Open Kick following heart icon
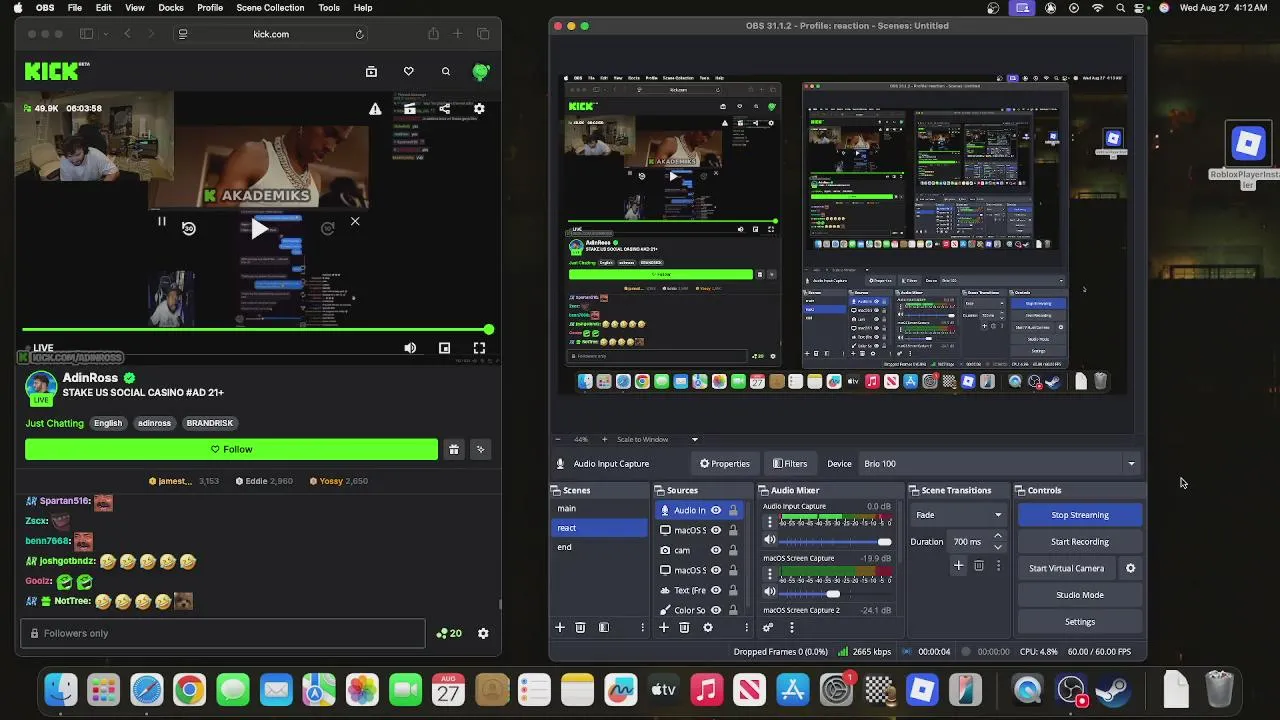This screenshot has width=1280, height=720. [408, 71]
